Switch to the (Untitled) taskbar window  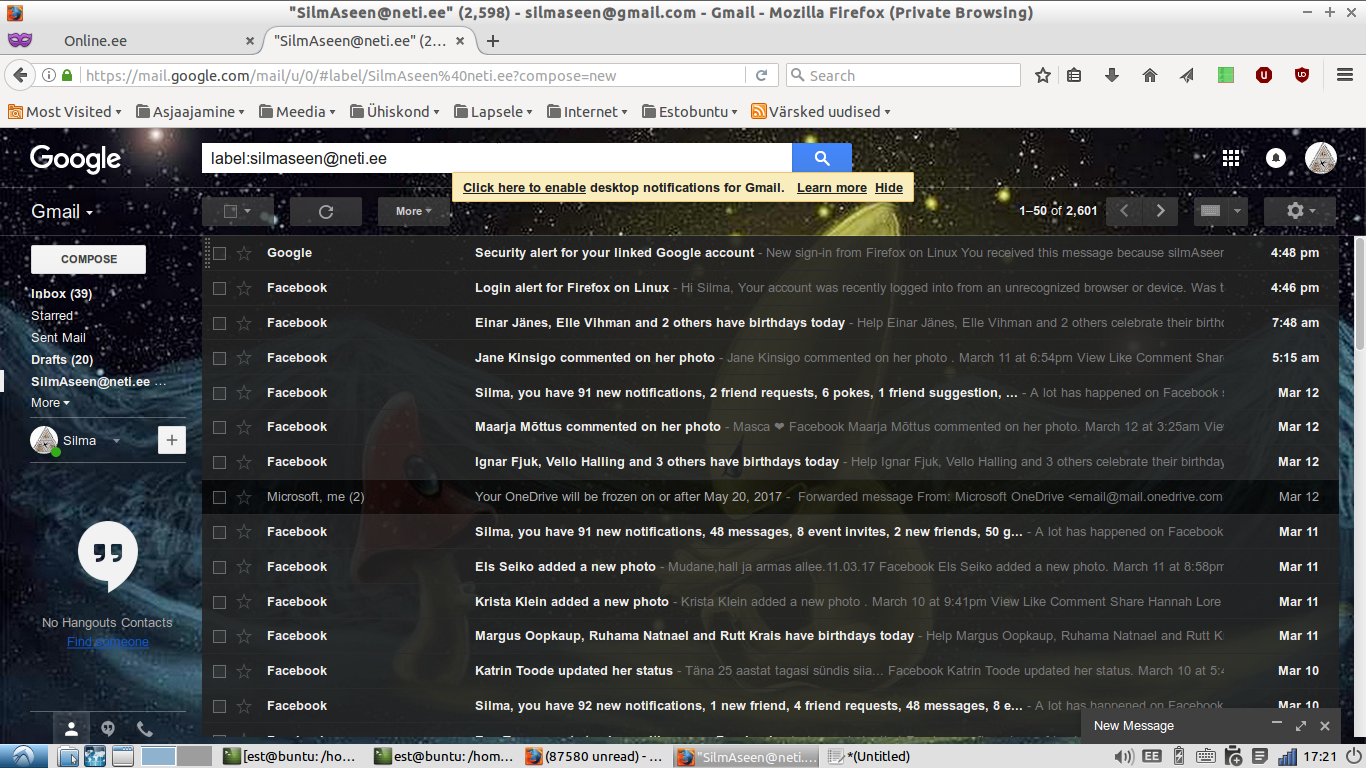(871, 756)
